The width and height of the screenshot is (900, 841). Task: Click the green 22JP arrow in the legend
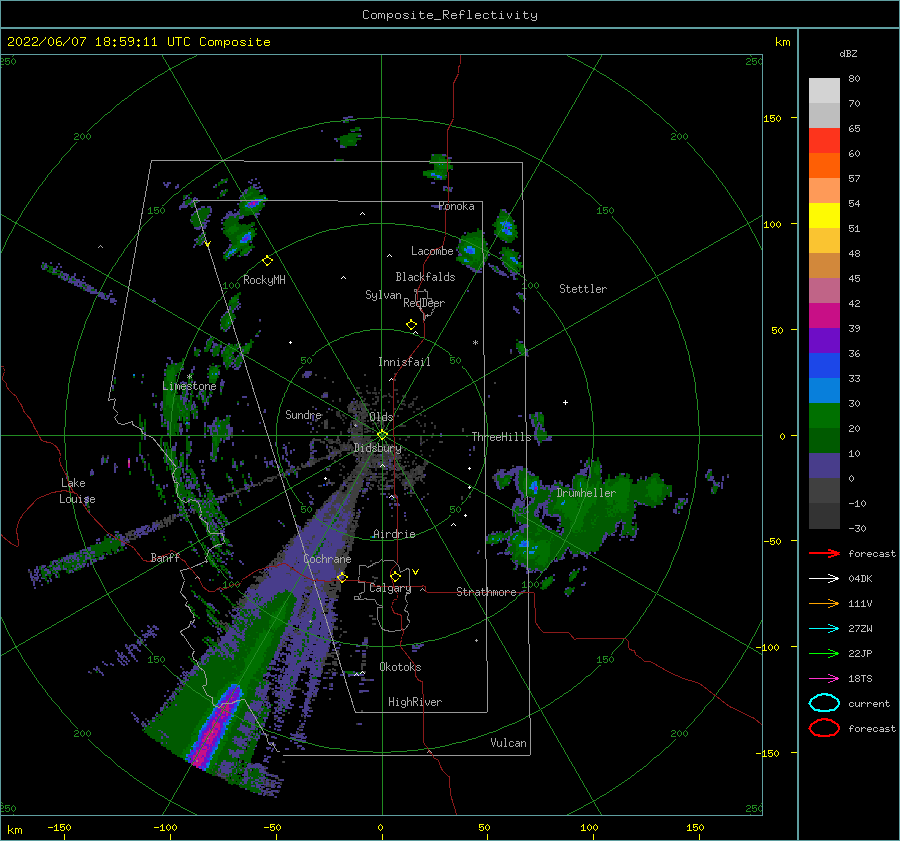point(824,653)
